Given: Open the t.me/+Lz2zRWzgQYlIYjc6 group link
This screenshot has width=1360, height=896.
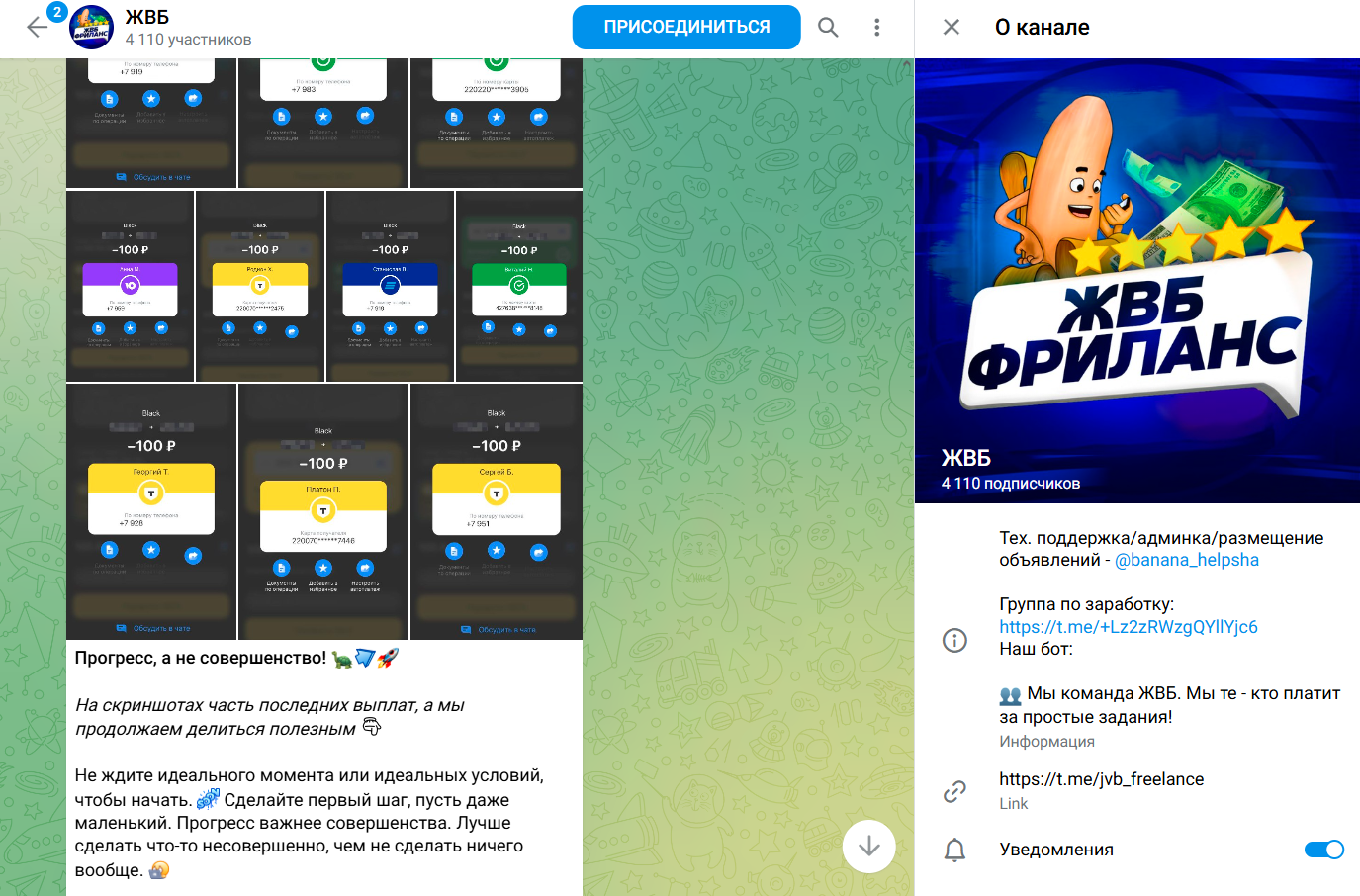Looking at the screenshot, I should point(1128,627).
